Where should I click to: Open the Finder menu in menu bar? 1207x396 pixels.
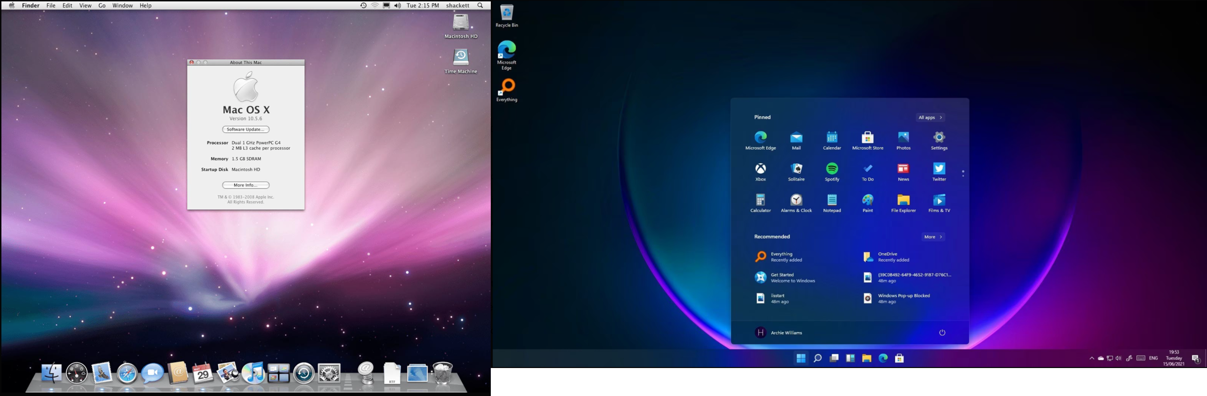point(31,5)
